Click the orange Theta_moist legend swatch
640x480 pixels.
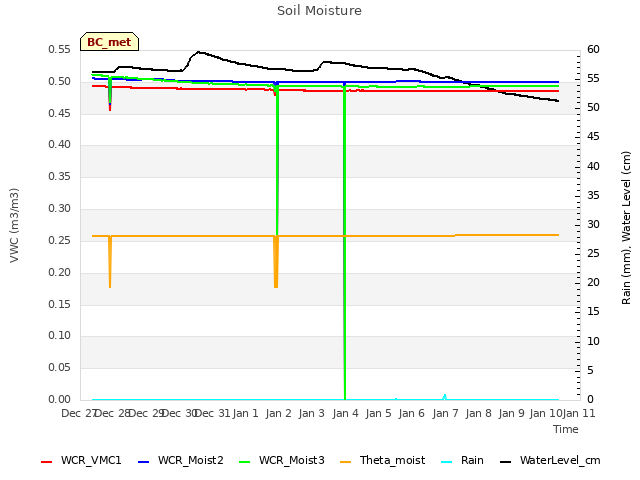pos(345,462)
